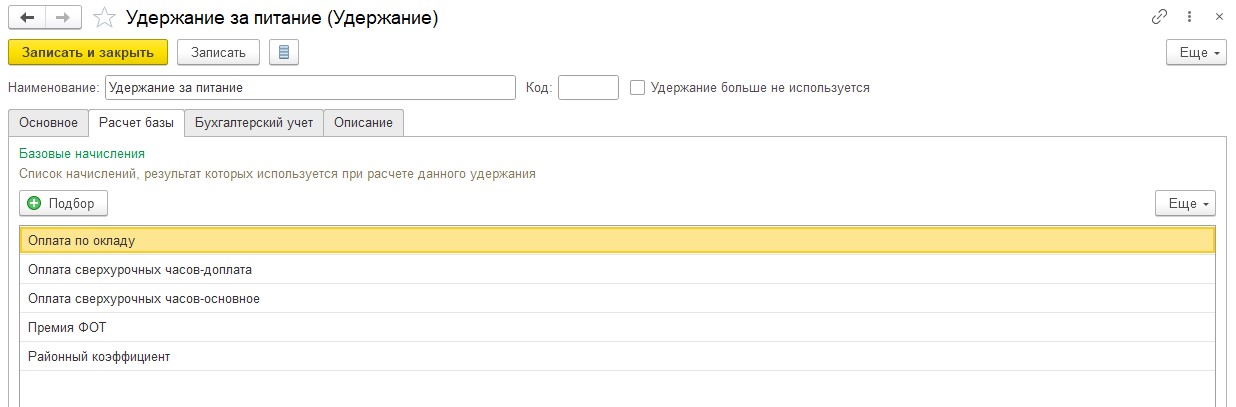
Task: Open the report list icon button
Action: click(x=284, y=52)
